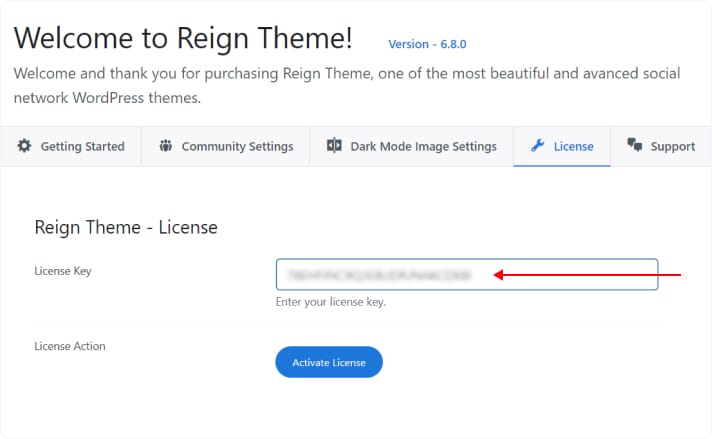Image resolution: width=712 pixels, height=439 pixels.
Task: Switch to the Community Settings tab
Action: tap(237, 146)
